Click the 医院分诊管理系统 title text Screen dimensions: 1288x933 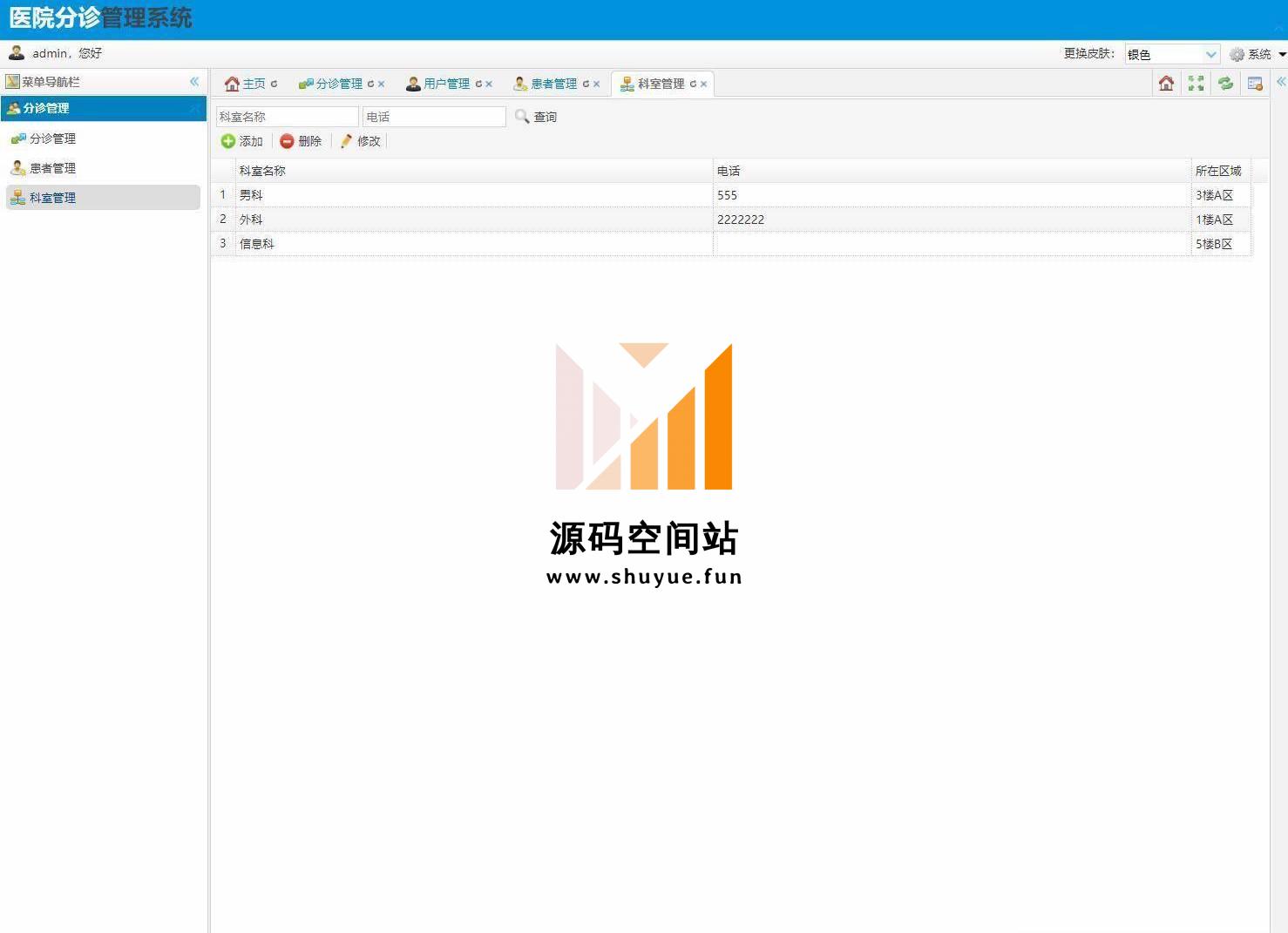tap(100, 18)
